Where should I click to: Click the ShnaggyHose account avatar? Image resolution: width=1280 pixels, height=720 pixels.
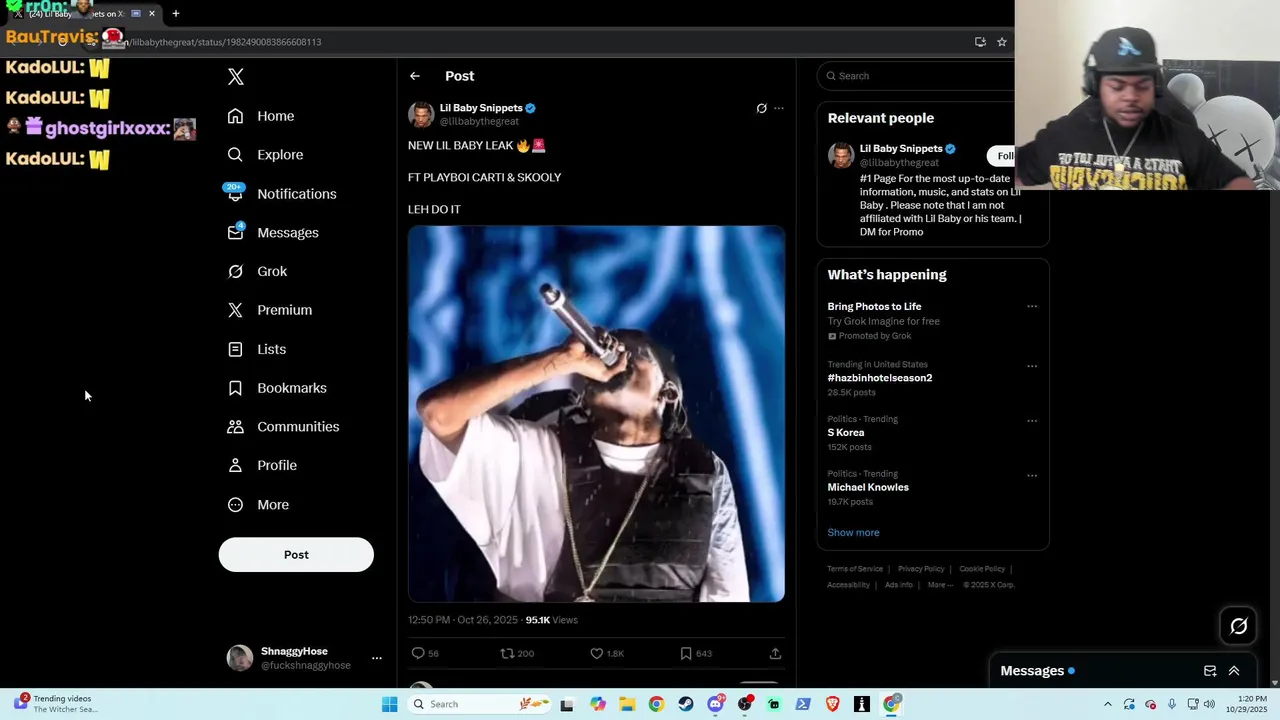tap(240, 658)
